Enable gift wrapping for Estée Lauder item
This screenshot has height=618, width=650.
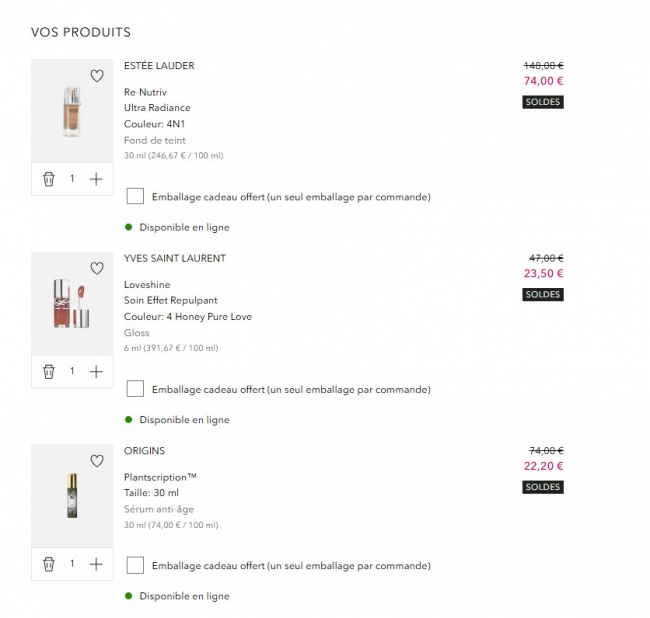tap(136, 196)
